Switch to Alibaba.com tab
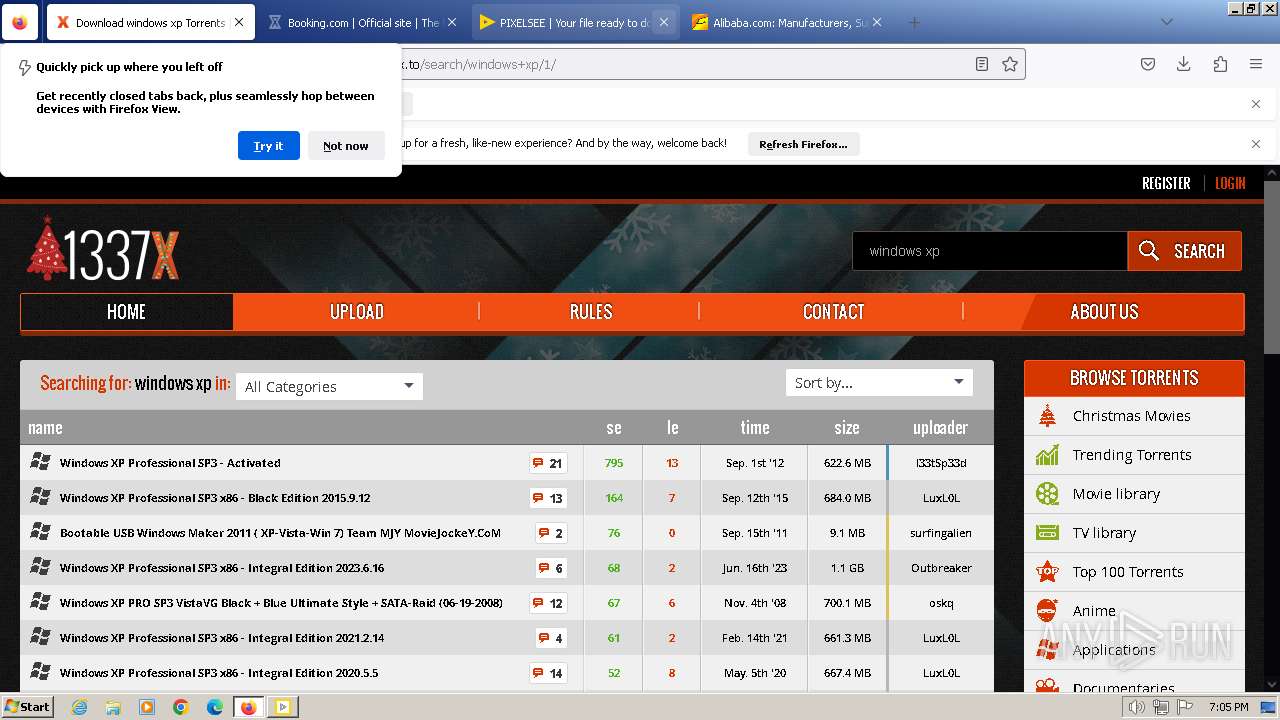This screenshot has height=720, width=1280. (779, 22)
